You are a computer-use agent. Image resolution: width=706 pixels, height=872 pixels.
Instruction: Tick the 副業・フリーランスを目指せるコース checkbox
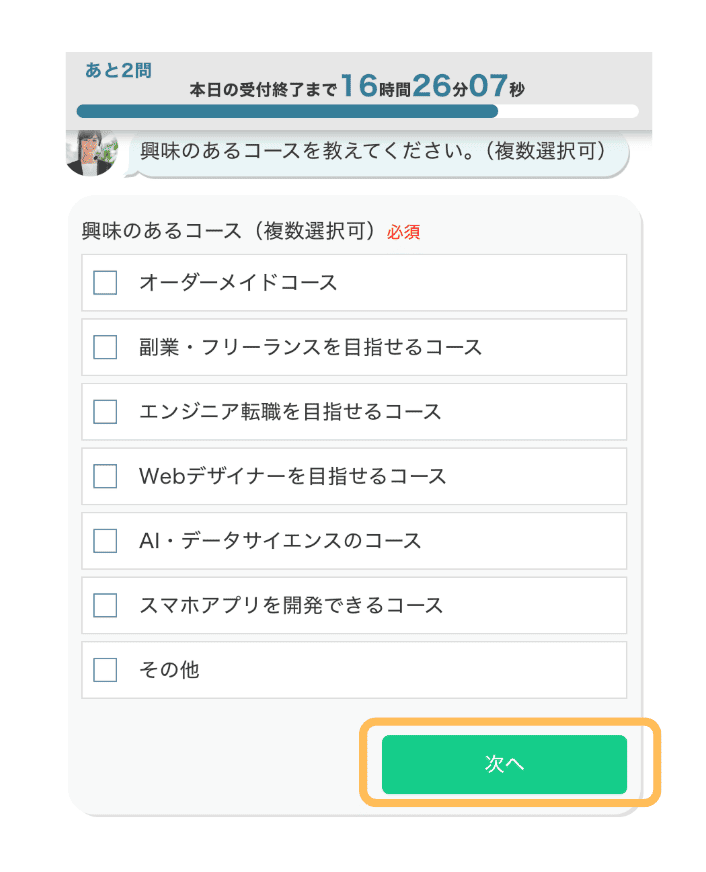click(105, 347)
